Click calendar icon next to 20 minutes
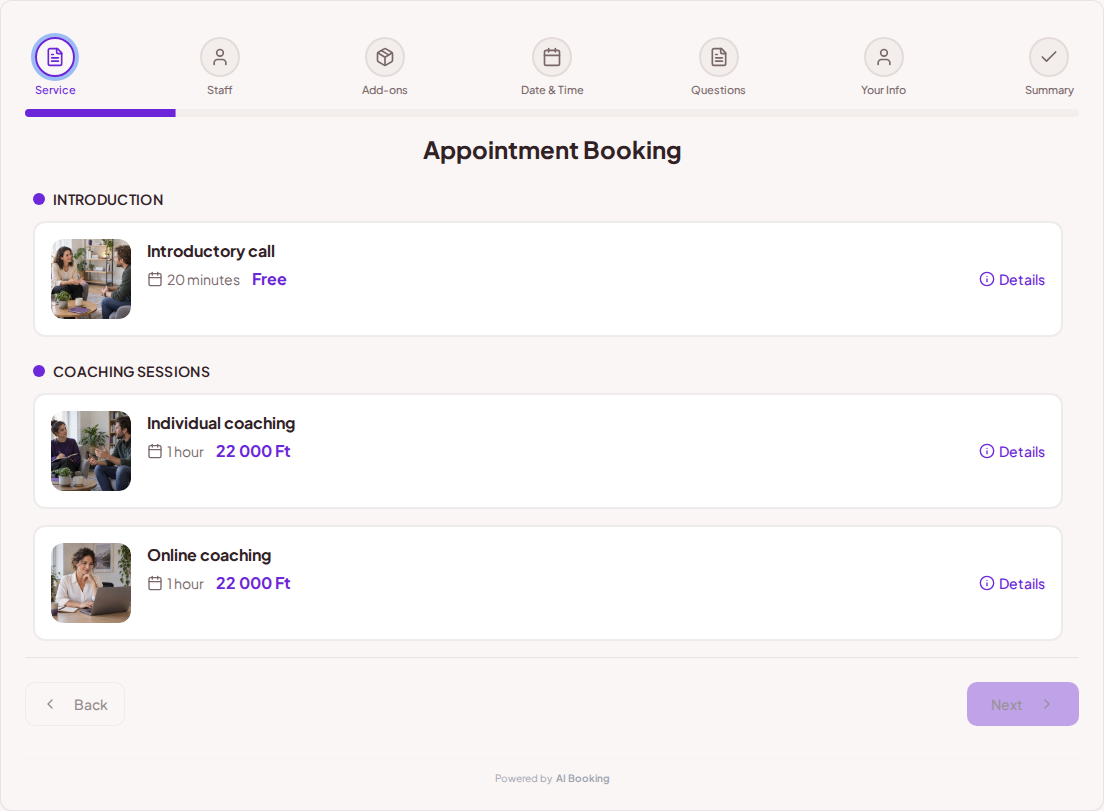The image size is (1104, 811). click(x=155, y=279)
